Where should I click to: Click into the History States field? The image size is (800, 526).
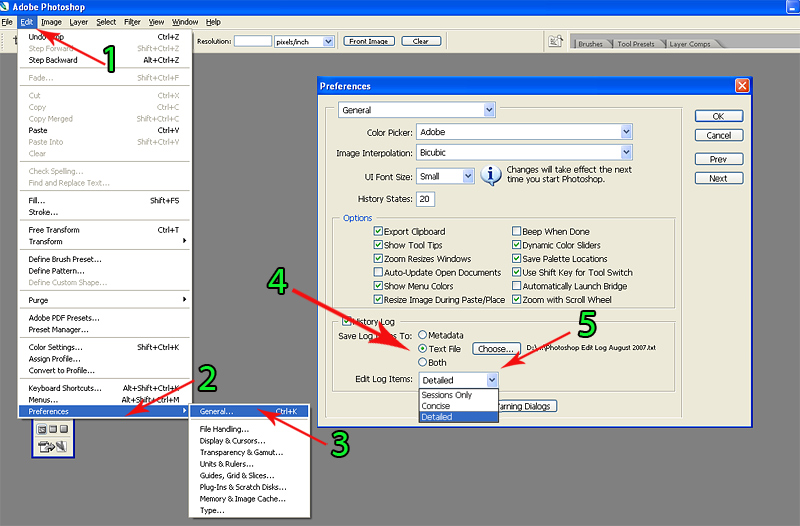tap(426, 199)
